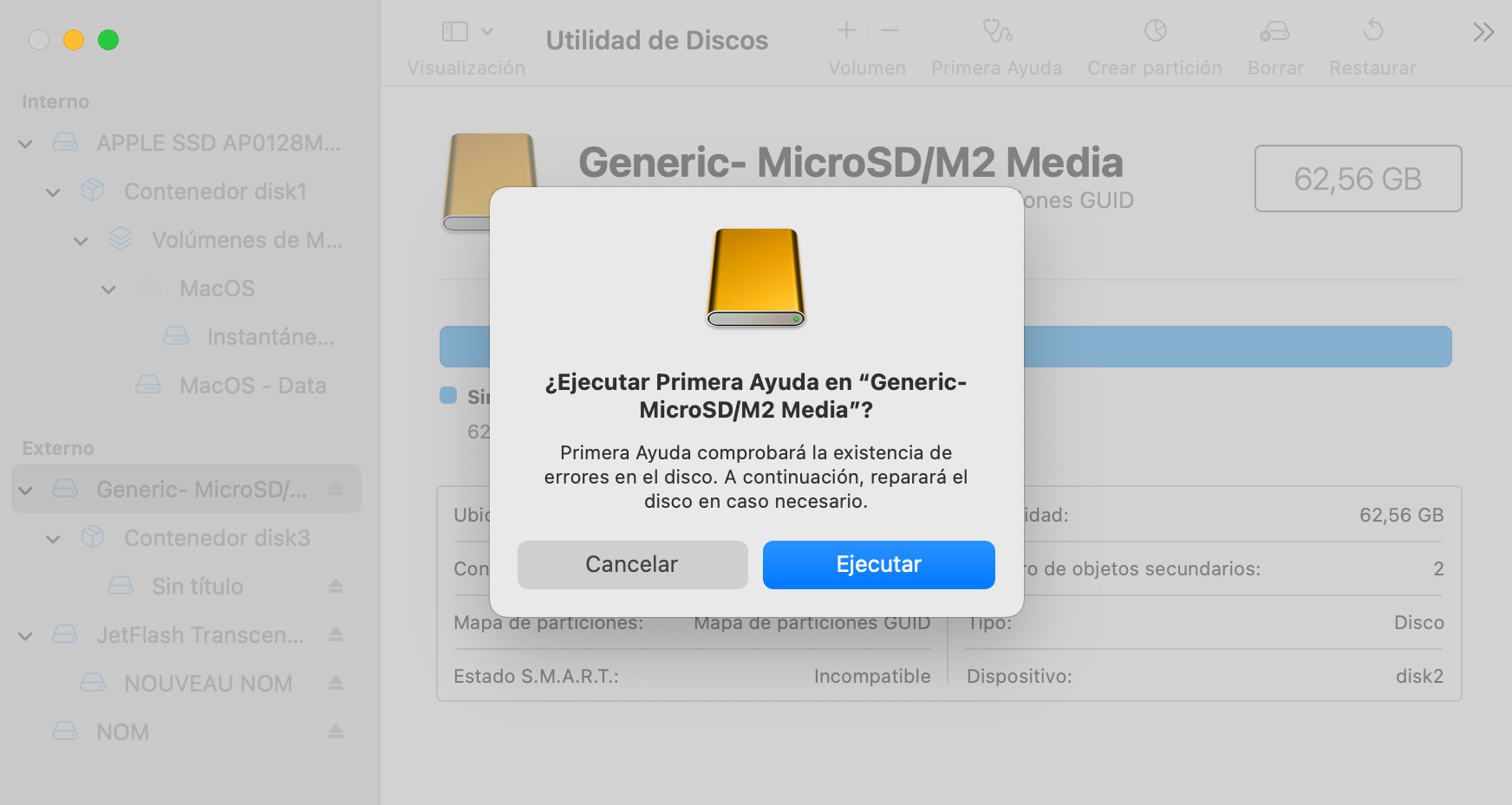
Task: Eject the Generic- MicroSD disk
Action: pos(336,490)
